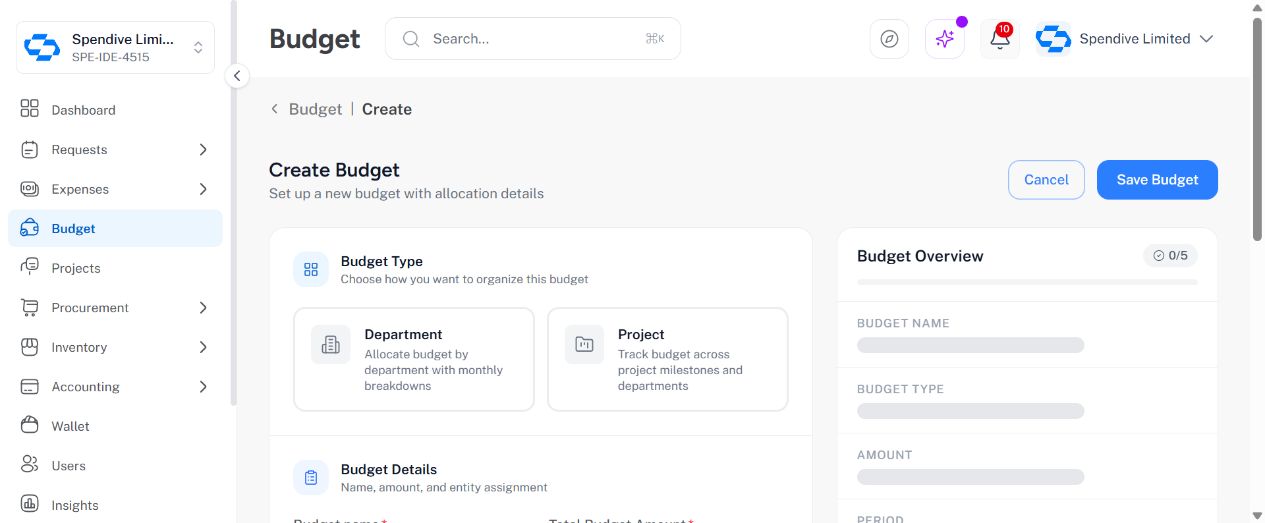
Task: Click the Save Budget button
Action: 1157,180
